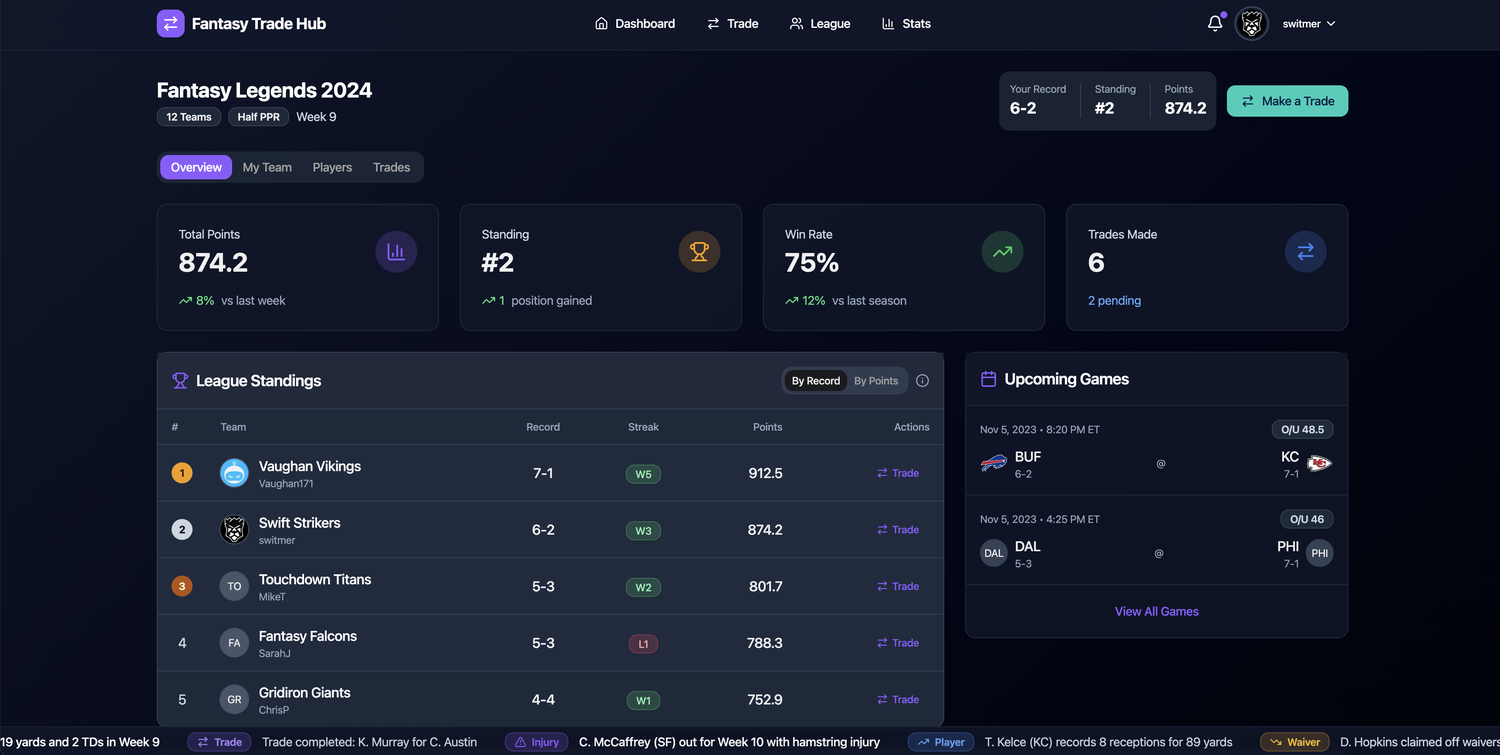Click the info icon beside By Points
Image resolution: width=1500 pixels, height=755 pixels.
tap(922, 381)
